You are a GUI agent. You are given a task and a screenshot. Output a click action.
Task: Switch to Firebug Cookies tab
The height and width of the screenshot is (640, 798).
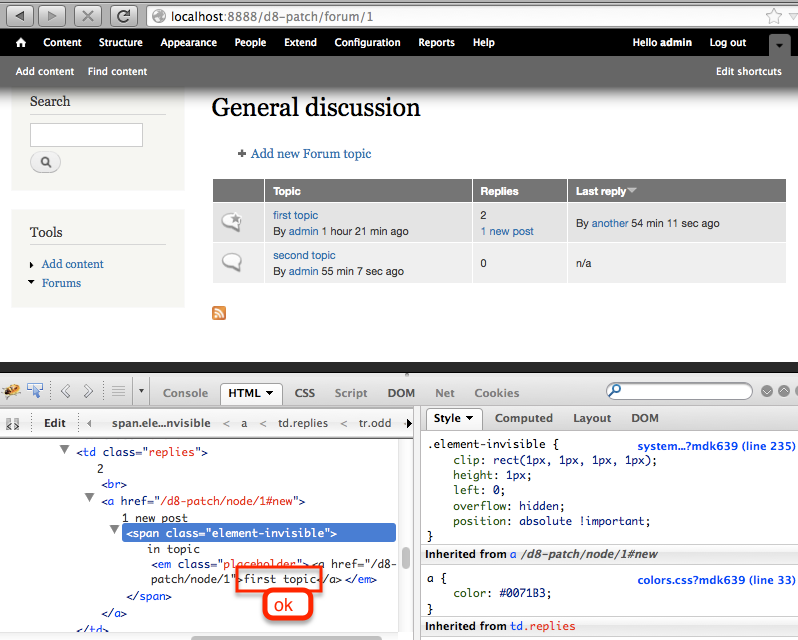(x=497, y=393)
